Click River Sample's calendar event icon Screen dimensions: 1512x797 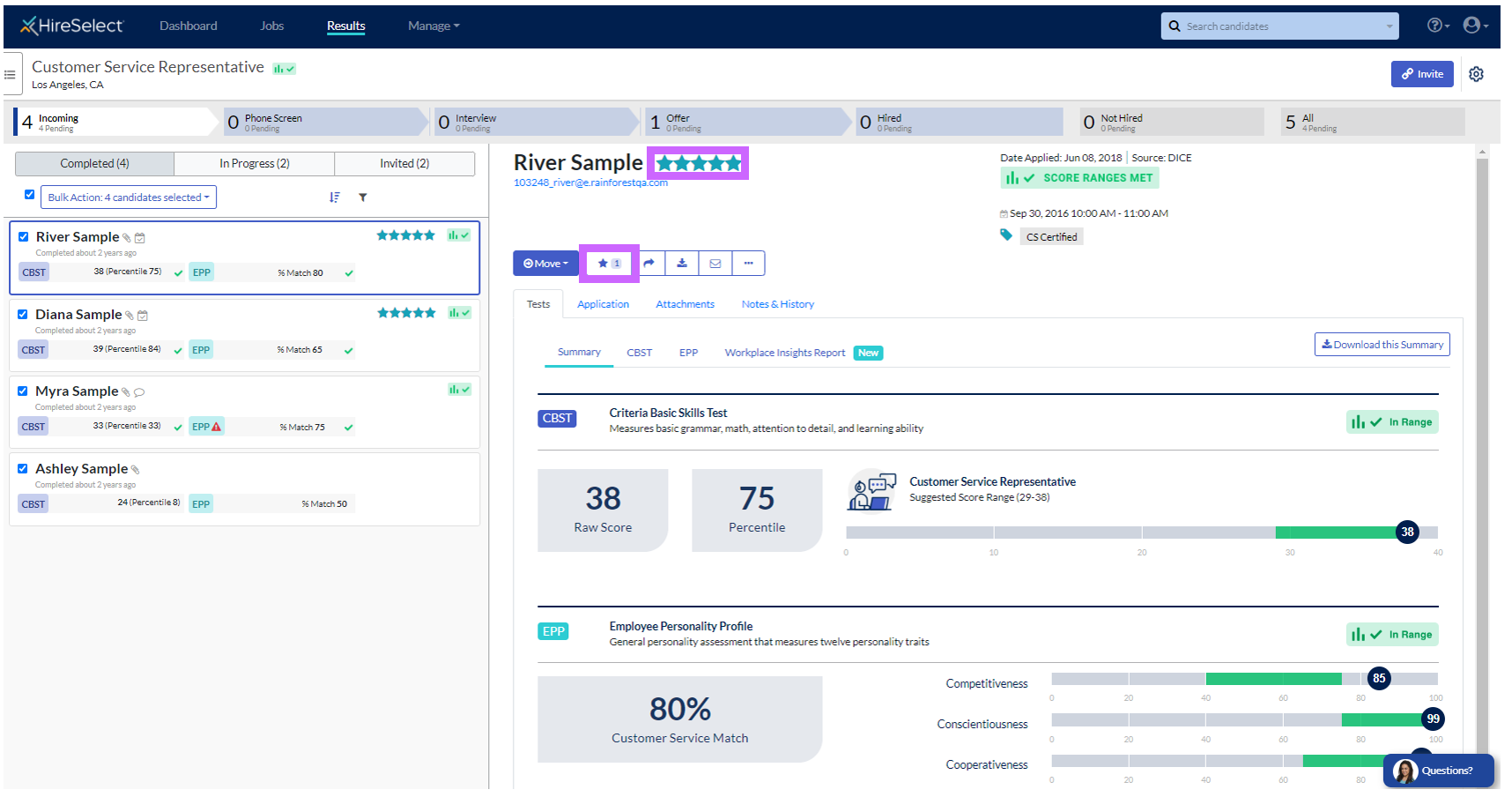point(140,238)
